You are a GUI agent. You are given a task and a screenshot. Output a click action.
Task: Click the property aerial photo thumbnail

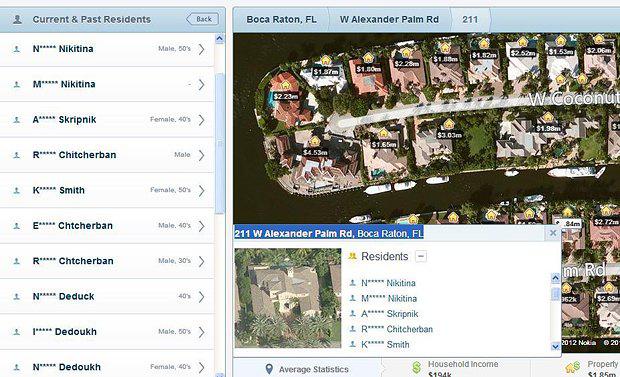pos(287,298)
